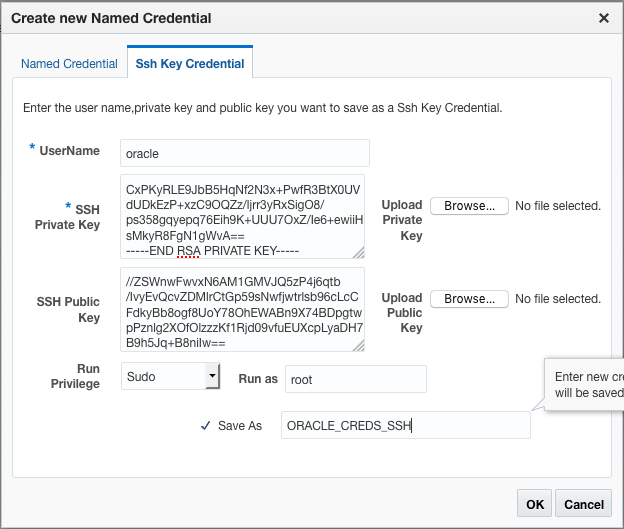Focus the SSH Private Key text area
This screenshot has width=624, height=529.
[x=240, y=216]
